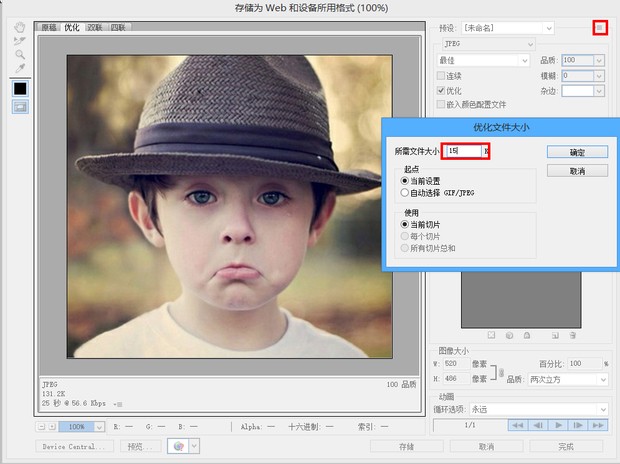Open the 品质 quality slider arrow
The width and height of the screenshot is (620, 464).
599,61
